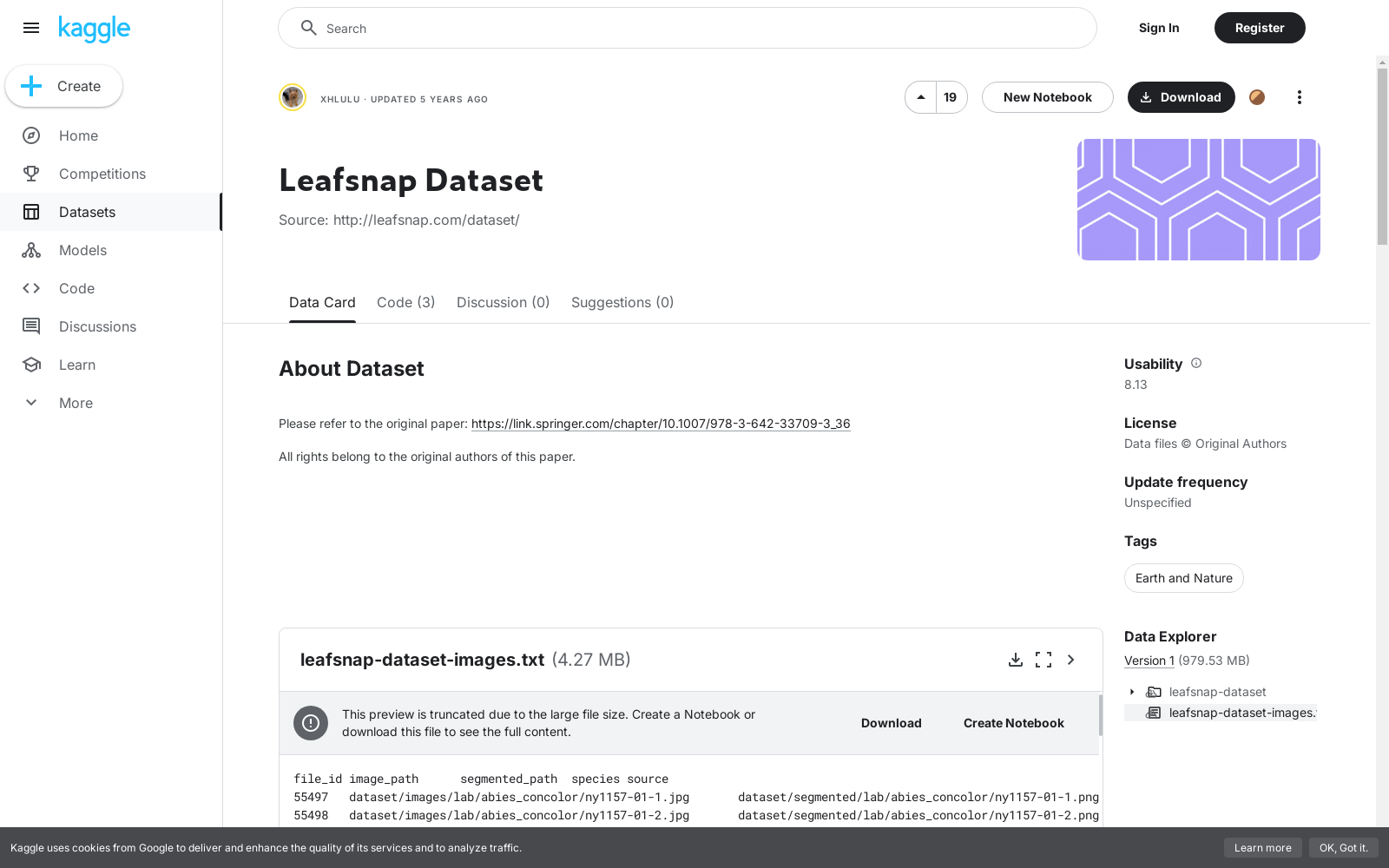Image resolution: width=1389 pixels, height=868 pixels.
Task: Click row with file_id 55497
Action: [x=696, y=797]
